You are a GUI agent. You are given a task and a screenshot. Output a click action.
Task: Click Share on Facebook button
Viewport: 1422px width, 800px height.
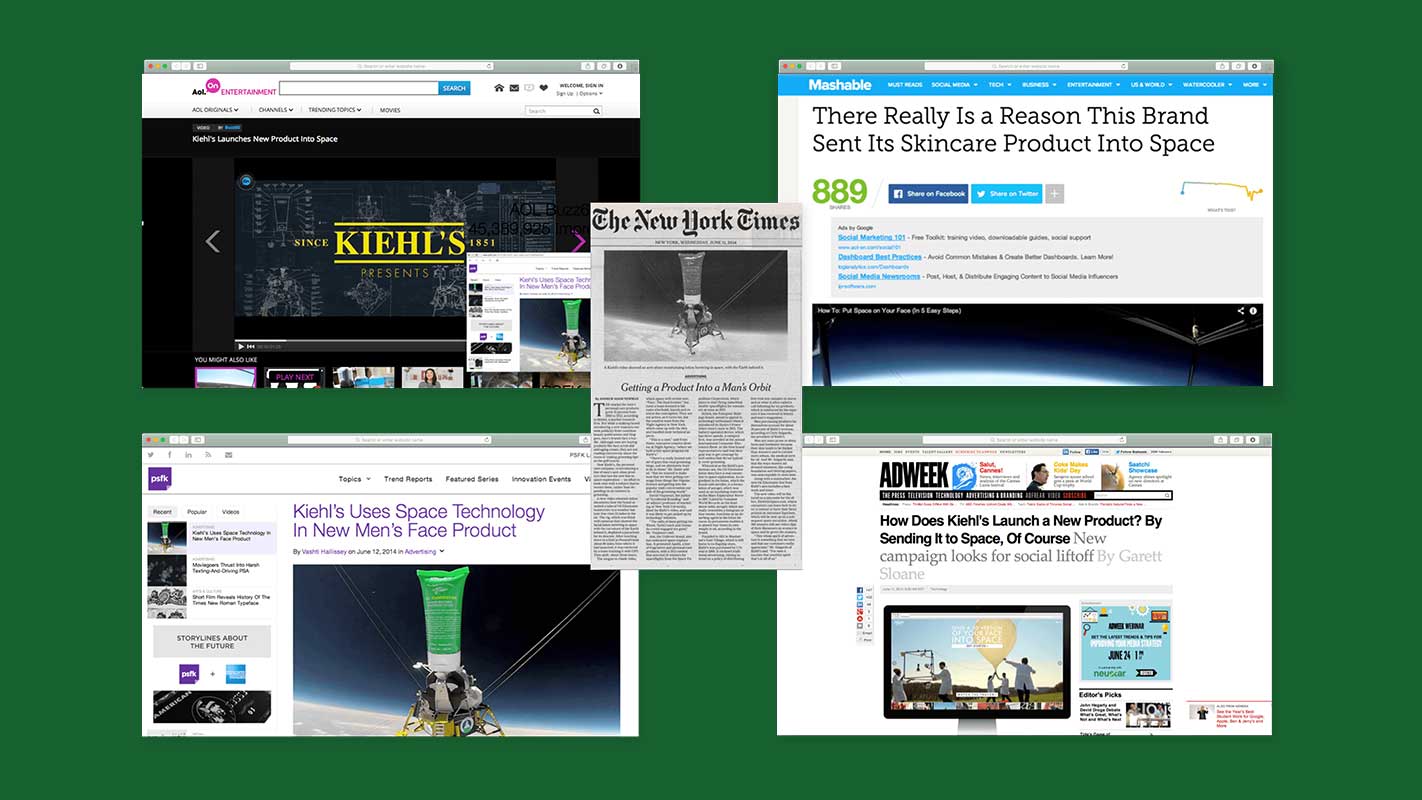tap(929, 193)
